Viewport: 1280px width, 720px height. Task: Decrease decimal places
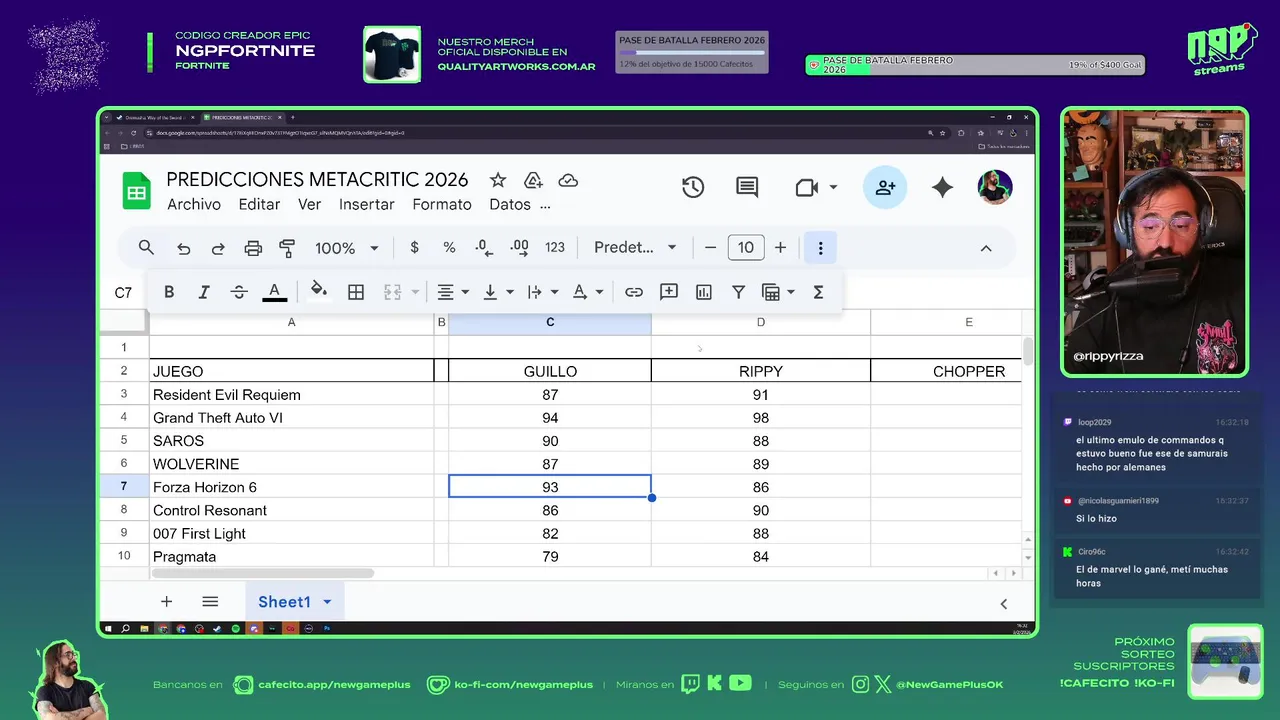484,247
